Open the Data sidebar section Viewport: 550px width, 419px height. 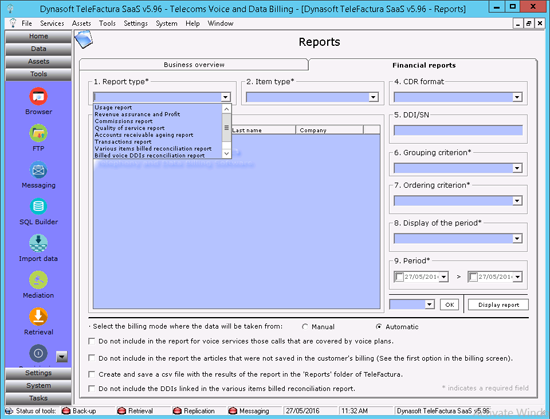point(38,49)
